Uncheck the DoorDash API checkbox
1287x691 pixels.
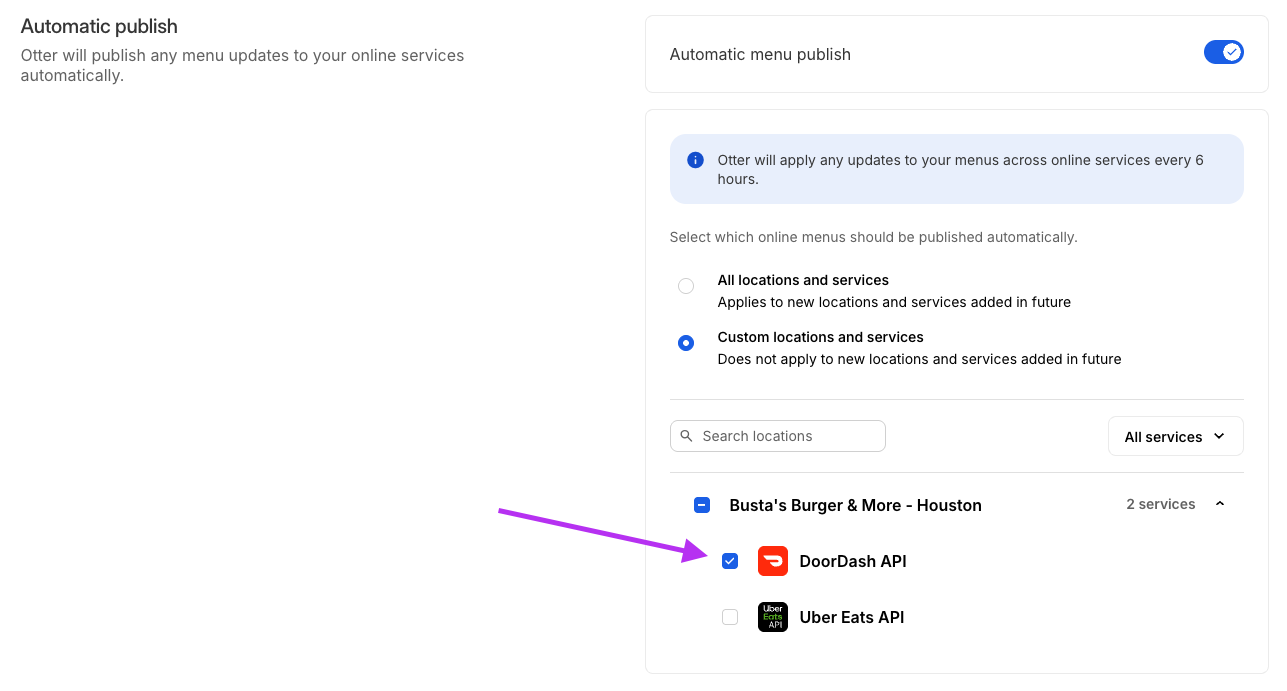tap(730, 561)
